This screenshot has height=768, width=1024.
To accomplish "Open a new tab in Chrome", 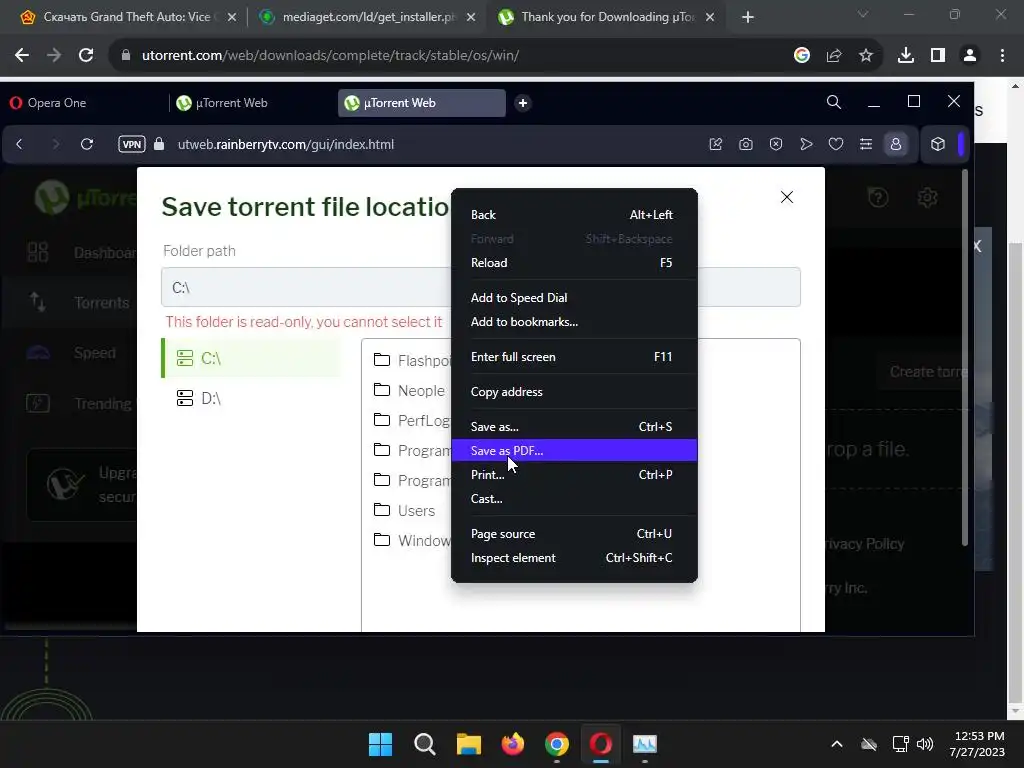I will (748, 17).
